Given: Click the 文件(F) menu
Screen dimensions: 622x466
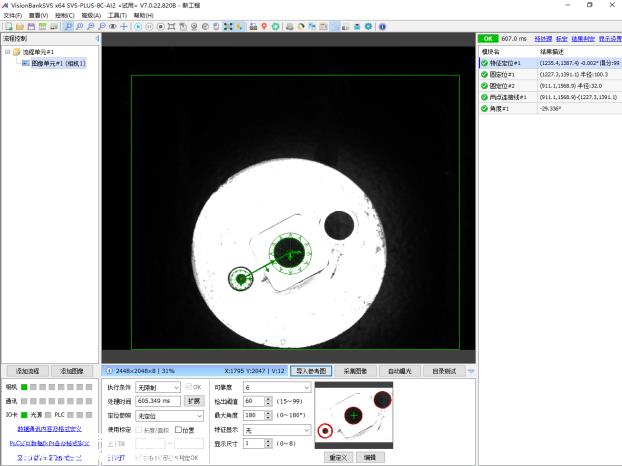Looking at the screenshot, I should (x=13, y=15).
